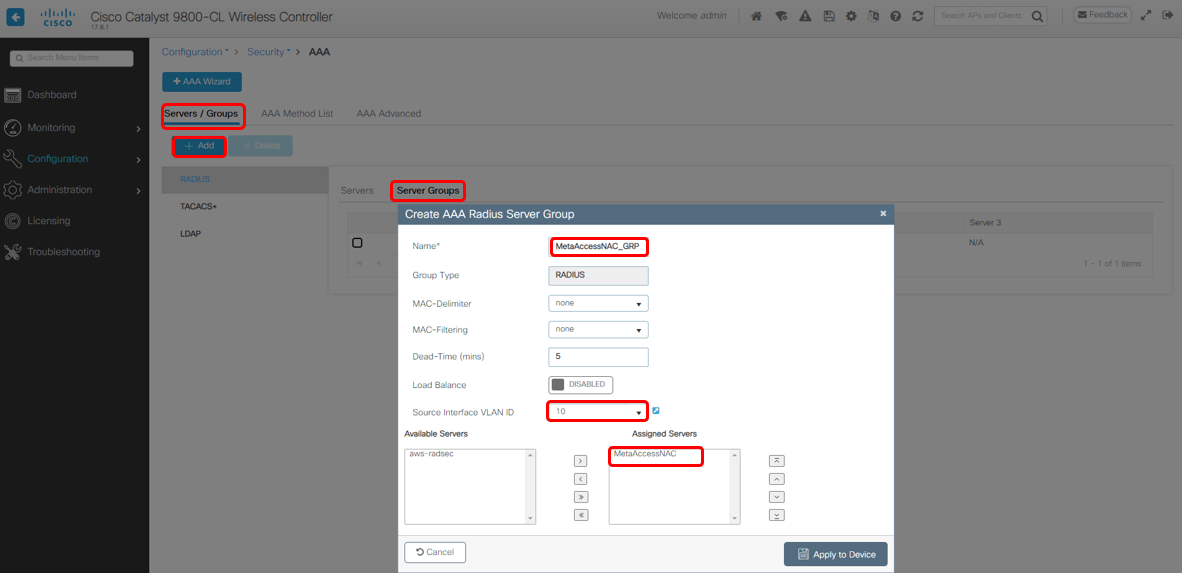Click the Search Menu Items field
This screenshot has width=1183, height=573.
72,58
